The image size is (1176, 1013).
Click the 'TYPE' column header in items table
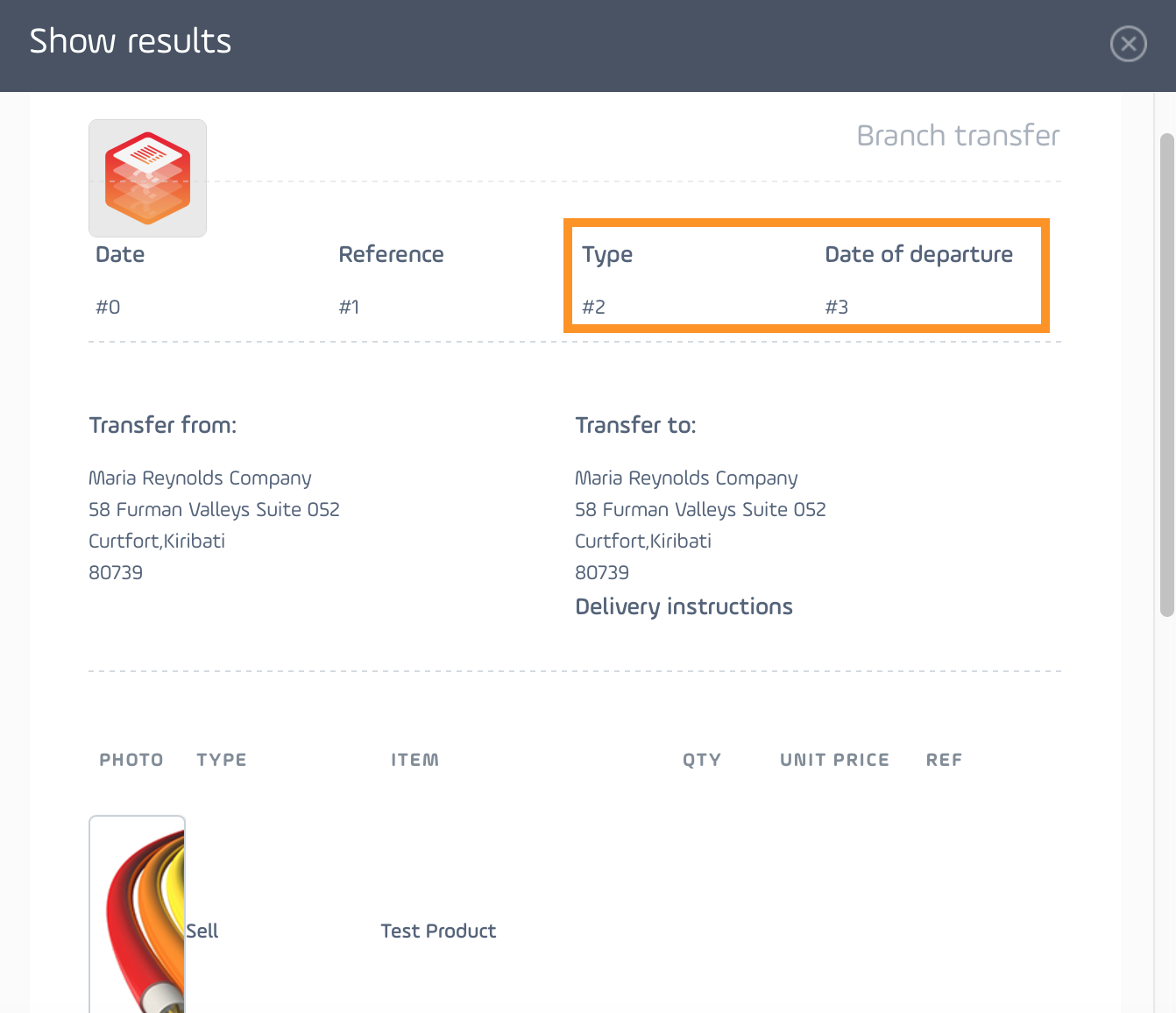222,760
